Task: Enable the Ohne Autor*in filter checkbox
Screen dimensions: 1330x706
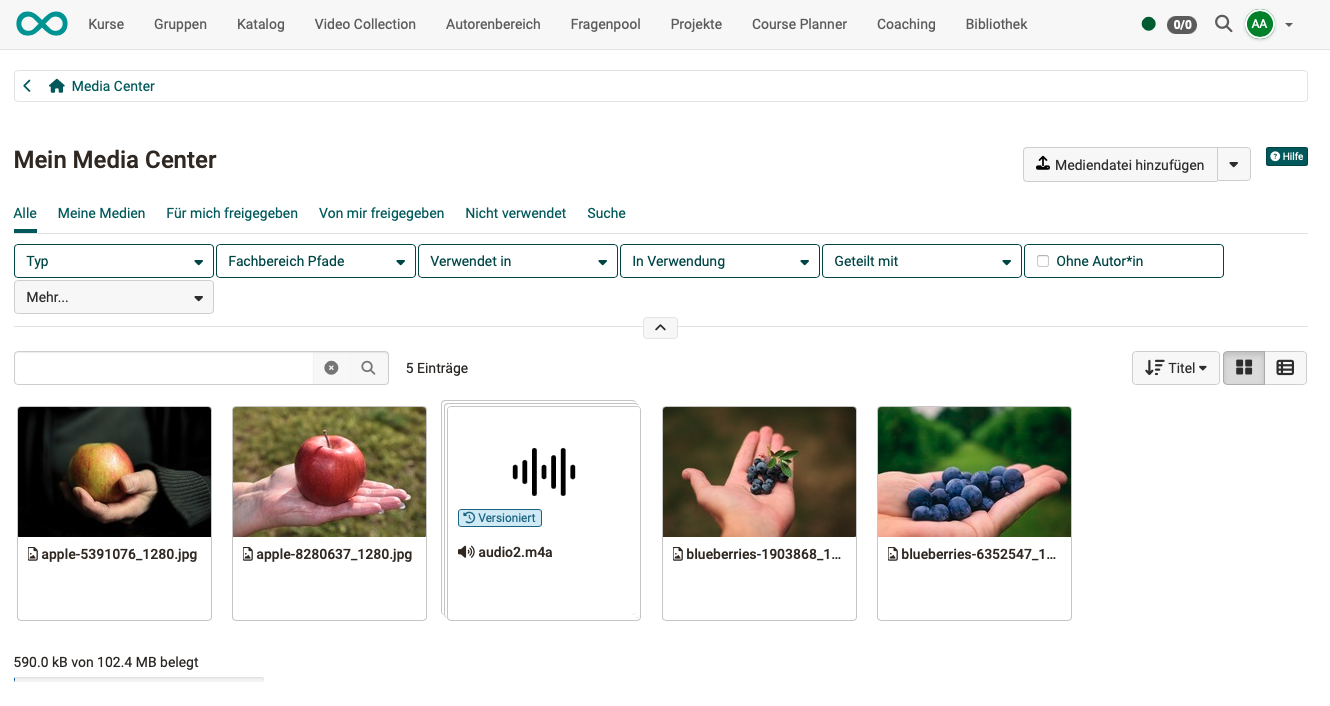Action: click(1043, 260)
